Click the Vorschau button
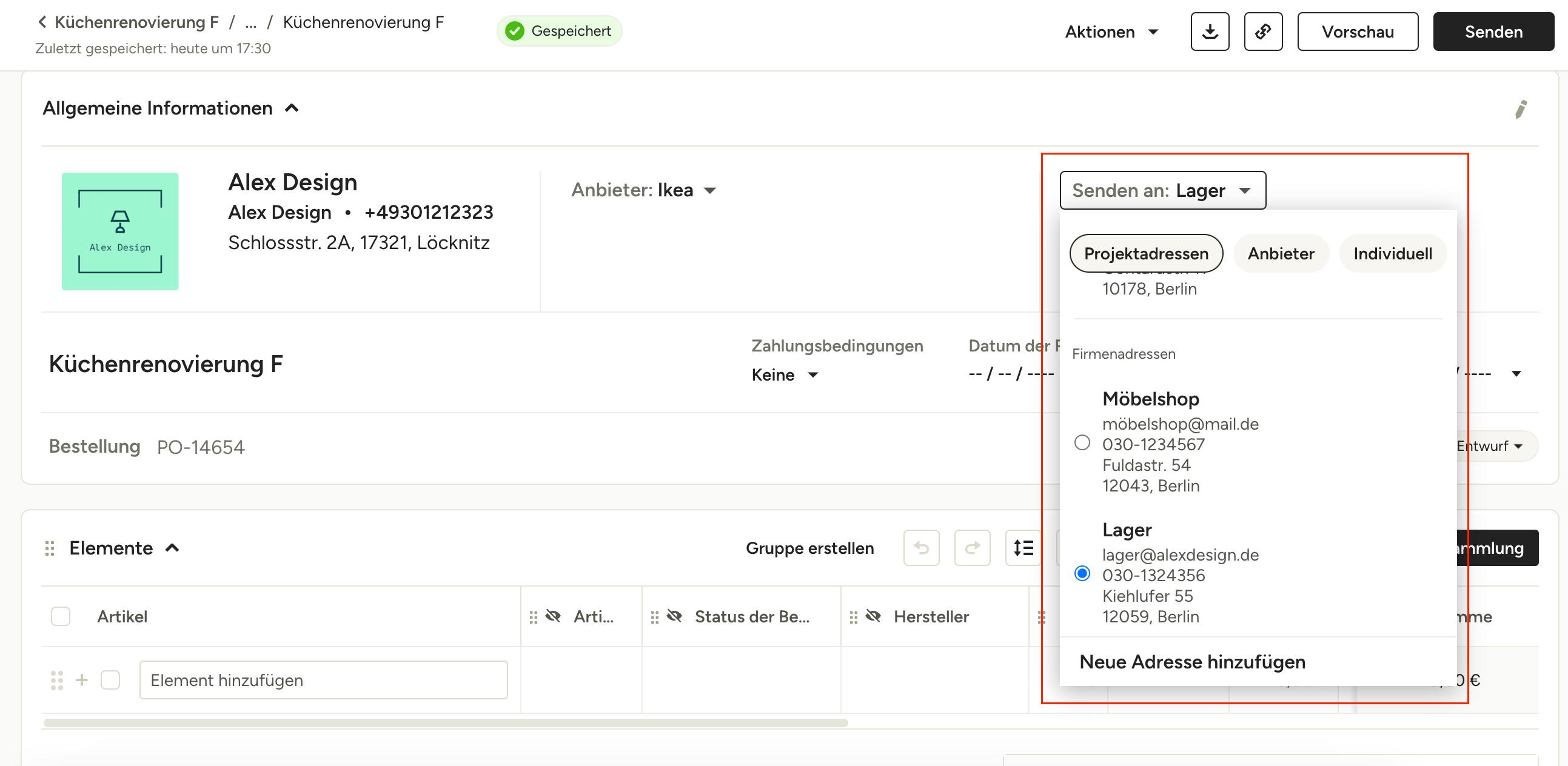 coord(1358,32)
